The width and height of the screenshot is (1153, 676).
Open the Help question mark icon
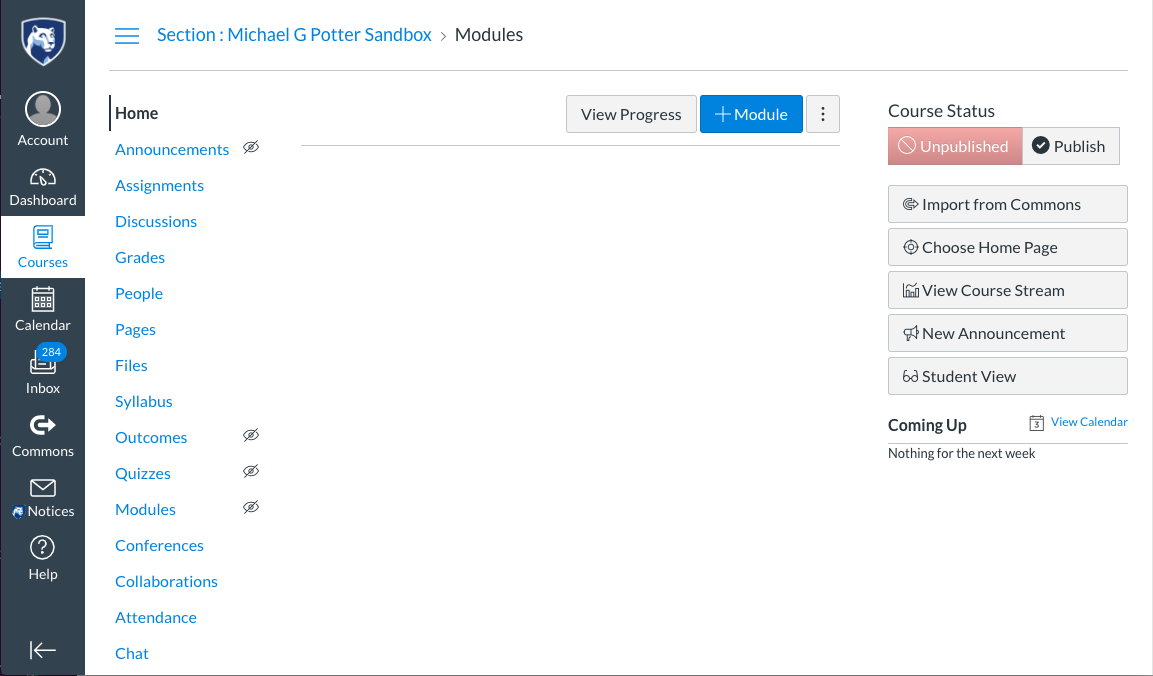click(43, 547)
